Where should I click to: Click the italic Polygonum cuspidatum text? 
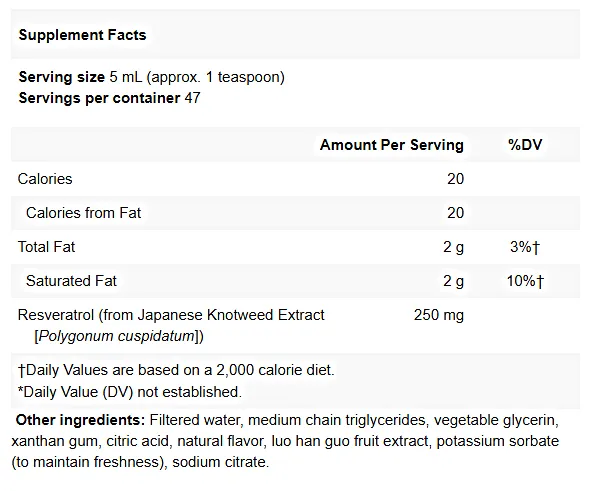[x=117, y=336]
